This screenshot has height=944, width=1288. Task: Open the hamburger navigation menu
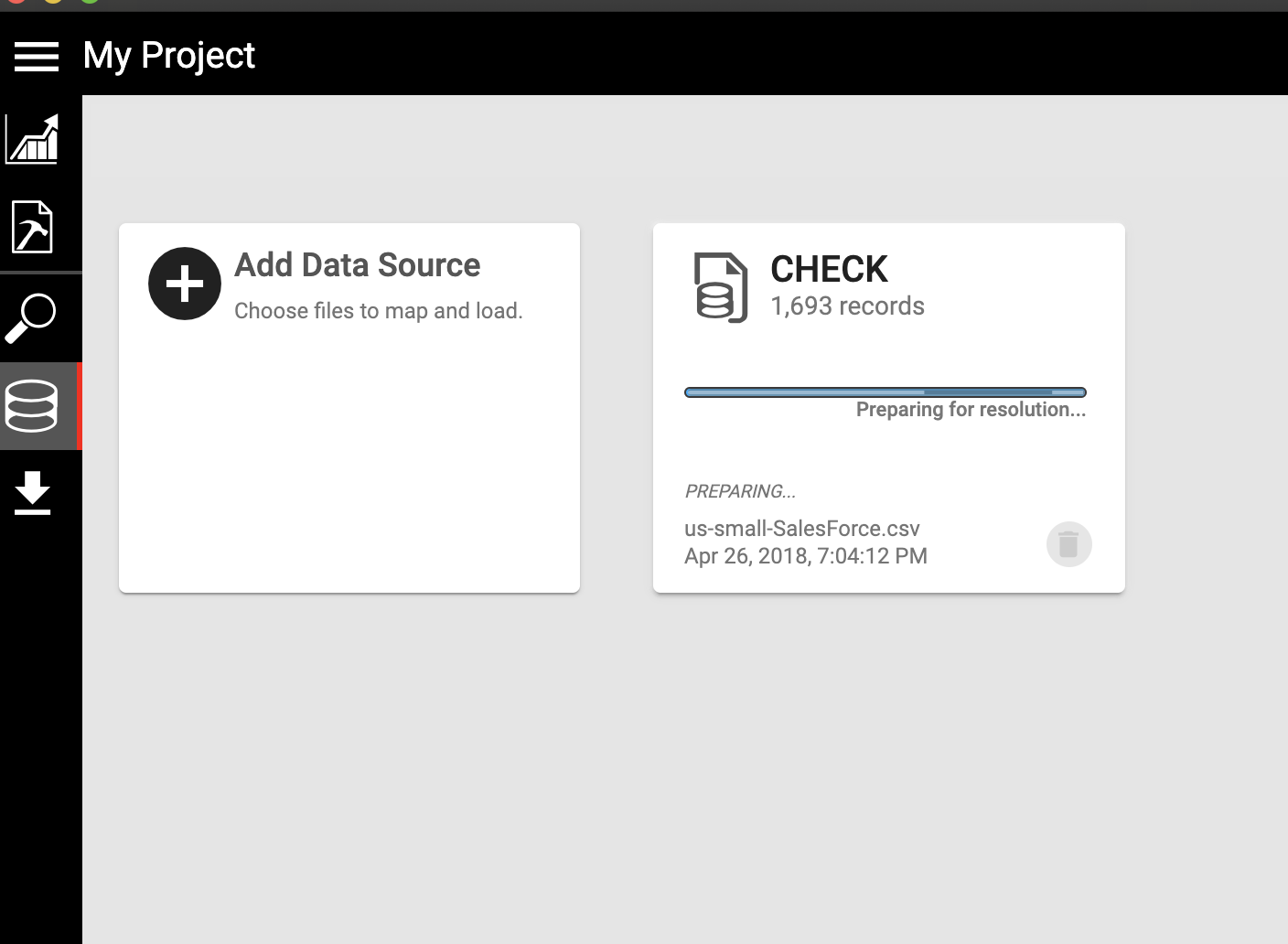tap(37, 56)
